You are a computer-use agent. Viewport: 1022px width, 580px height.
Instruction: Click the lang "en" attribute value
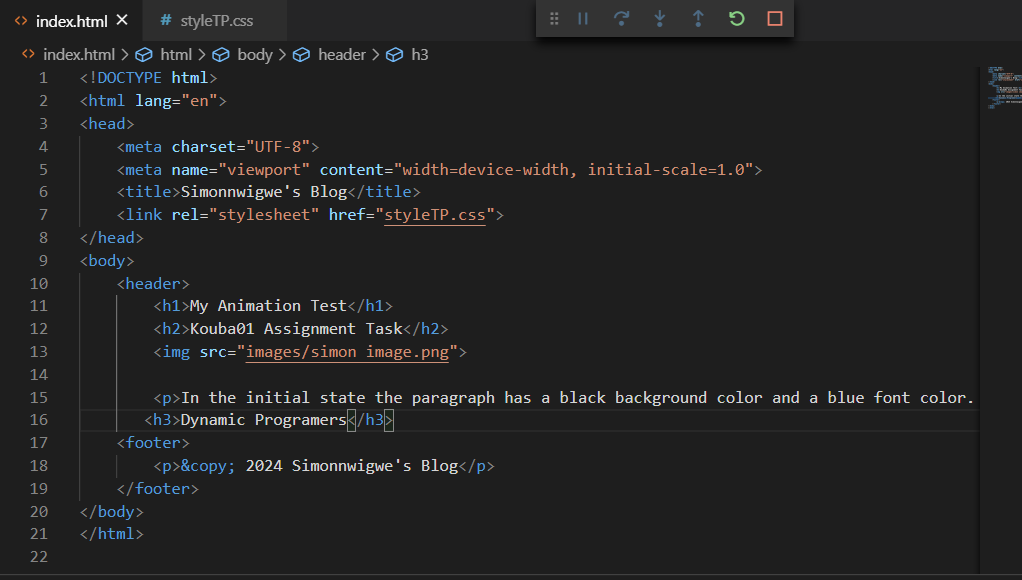click(199, 101)
